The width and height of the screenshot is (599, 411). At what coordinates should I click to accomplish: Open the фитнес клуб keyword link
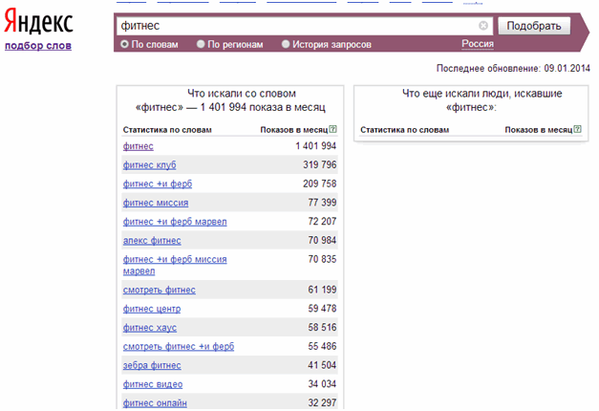pyautogui.click(x=149, y=165)
